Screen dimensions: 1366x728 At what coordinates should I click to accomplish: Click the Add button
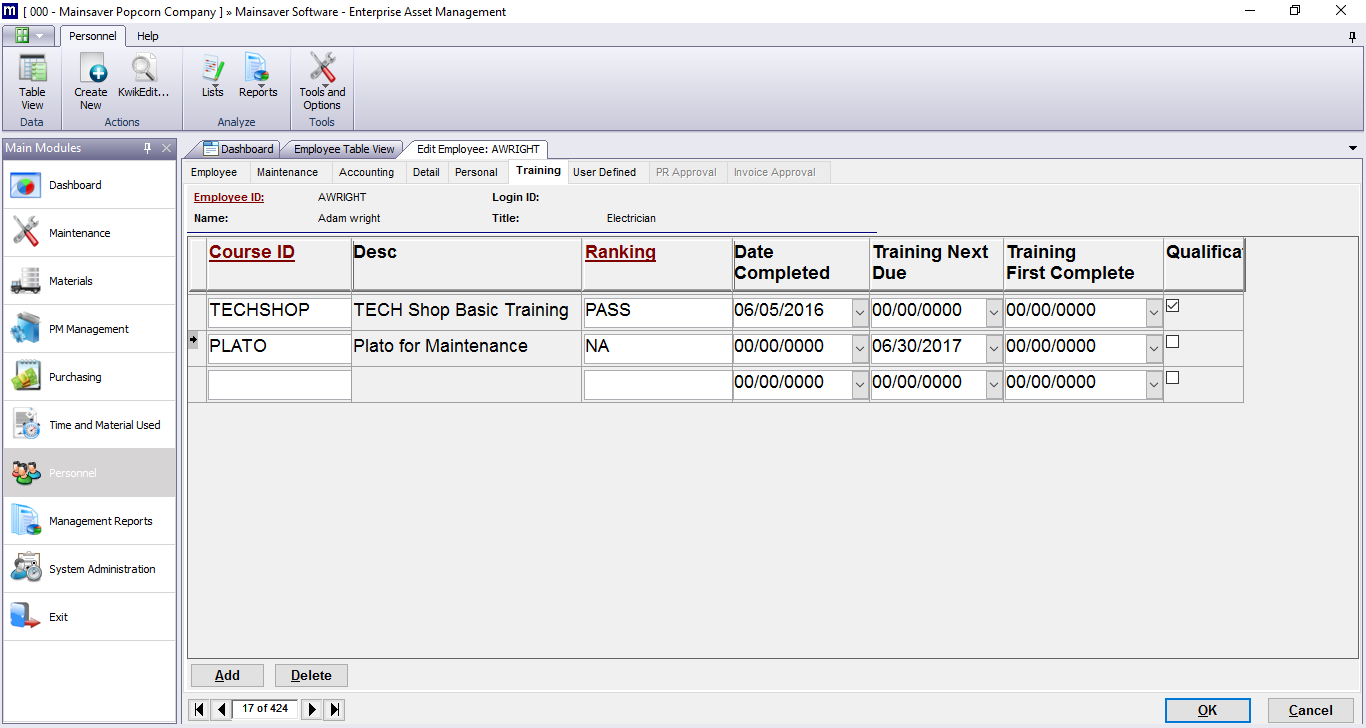click(227, 675)
